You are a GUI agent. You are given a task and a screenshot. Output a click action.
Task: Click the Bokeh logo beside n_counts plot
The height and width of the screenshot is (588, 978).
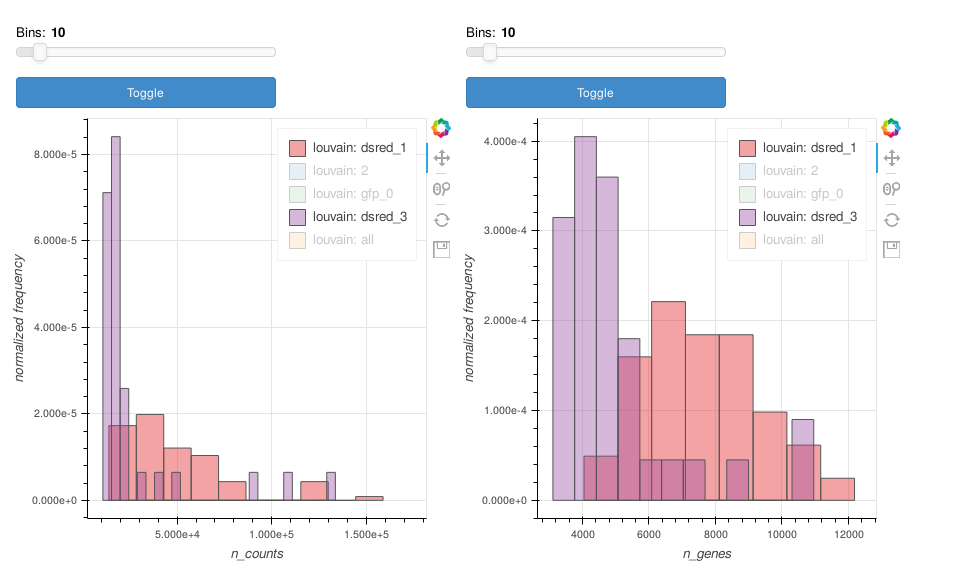(442, 128)
